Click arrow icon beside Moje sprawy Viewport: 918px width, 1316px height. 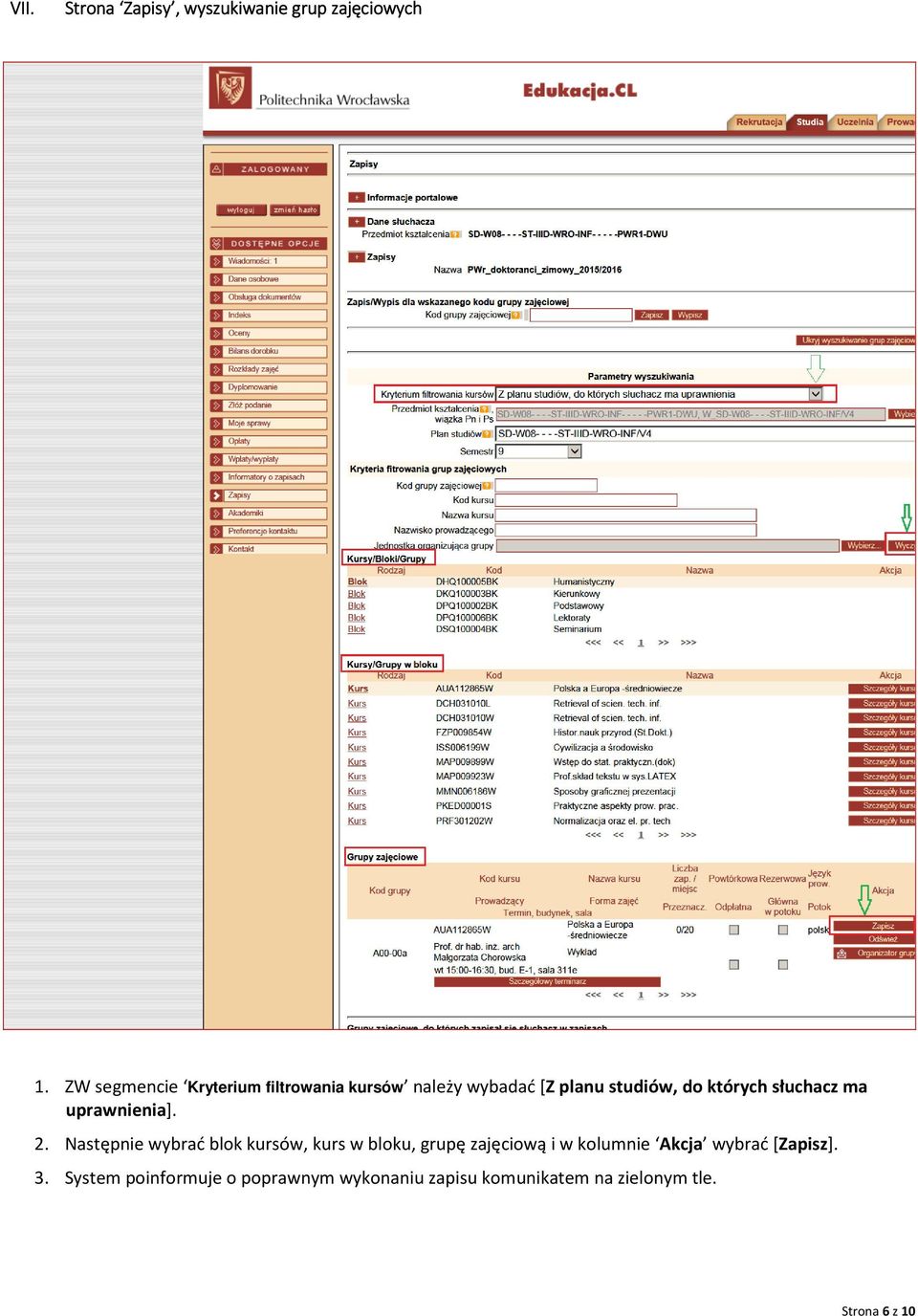point(217,423)
